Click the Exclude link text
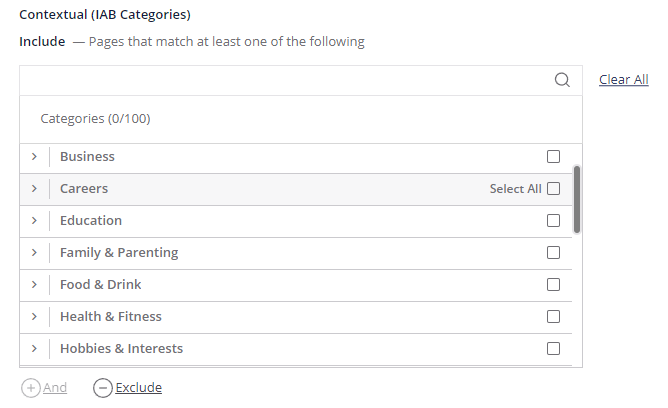The width and height of the screenshot is (668, 408). (x=138, y=388)
